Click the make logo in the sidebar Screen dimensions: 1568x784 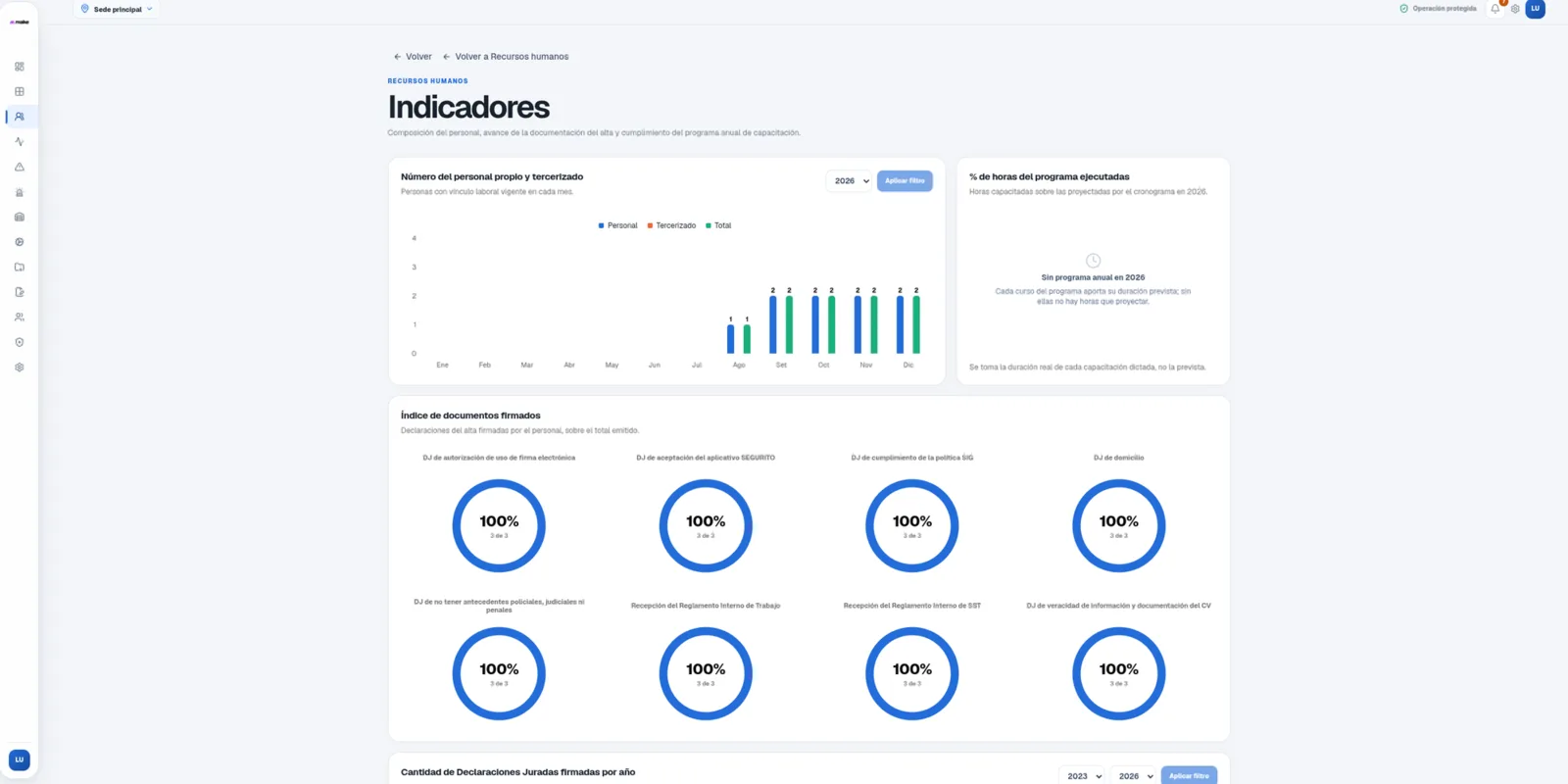point(20,22)
